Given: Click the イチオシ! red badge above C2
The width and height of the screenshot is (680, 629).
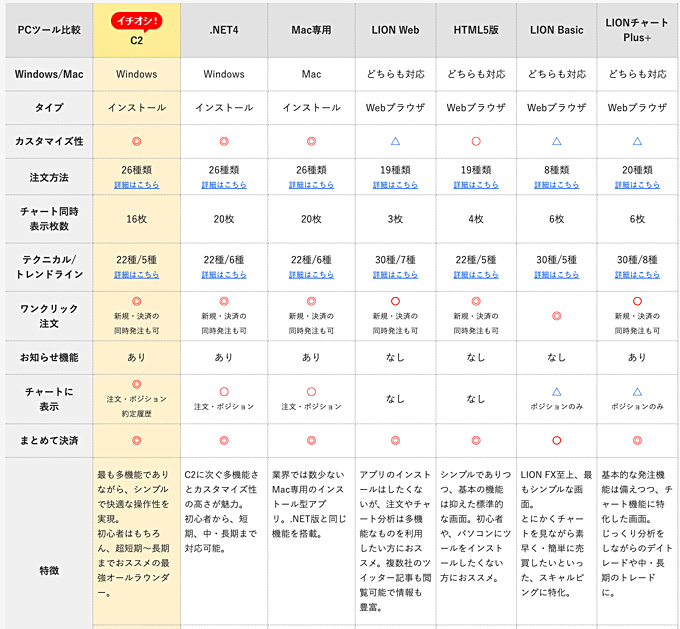Looking at the screenshot, I should tap(137, 22).
